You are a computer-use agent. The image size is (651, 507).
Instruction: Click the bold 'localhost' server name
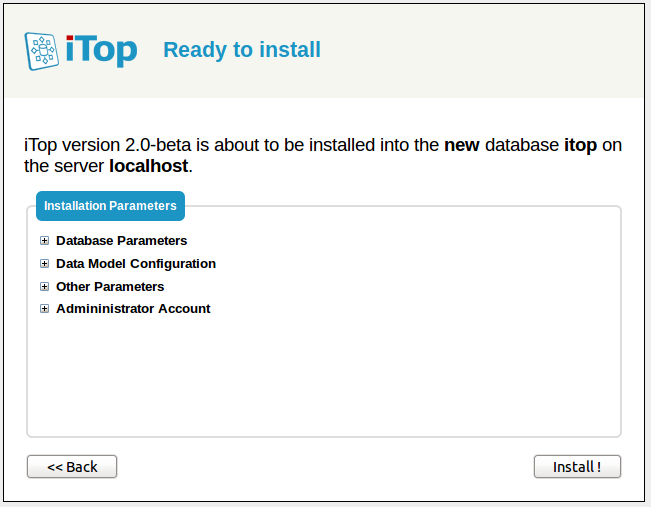coord(148,166)
